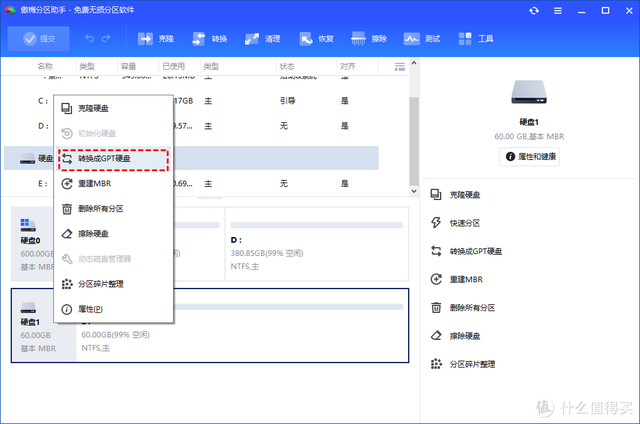Open the hamburger menu in title bar
640x424 pixels.
point(558,11)
